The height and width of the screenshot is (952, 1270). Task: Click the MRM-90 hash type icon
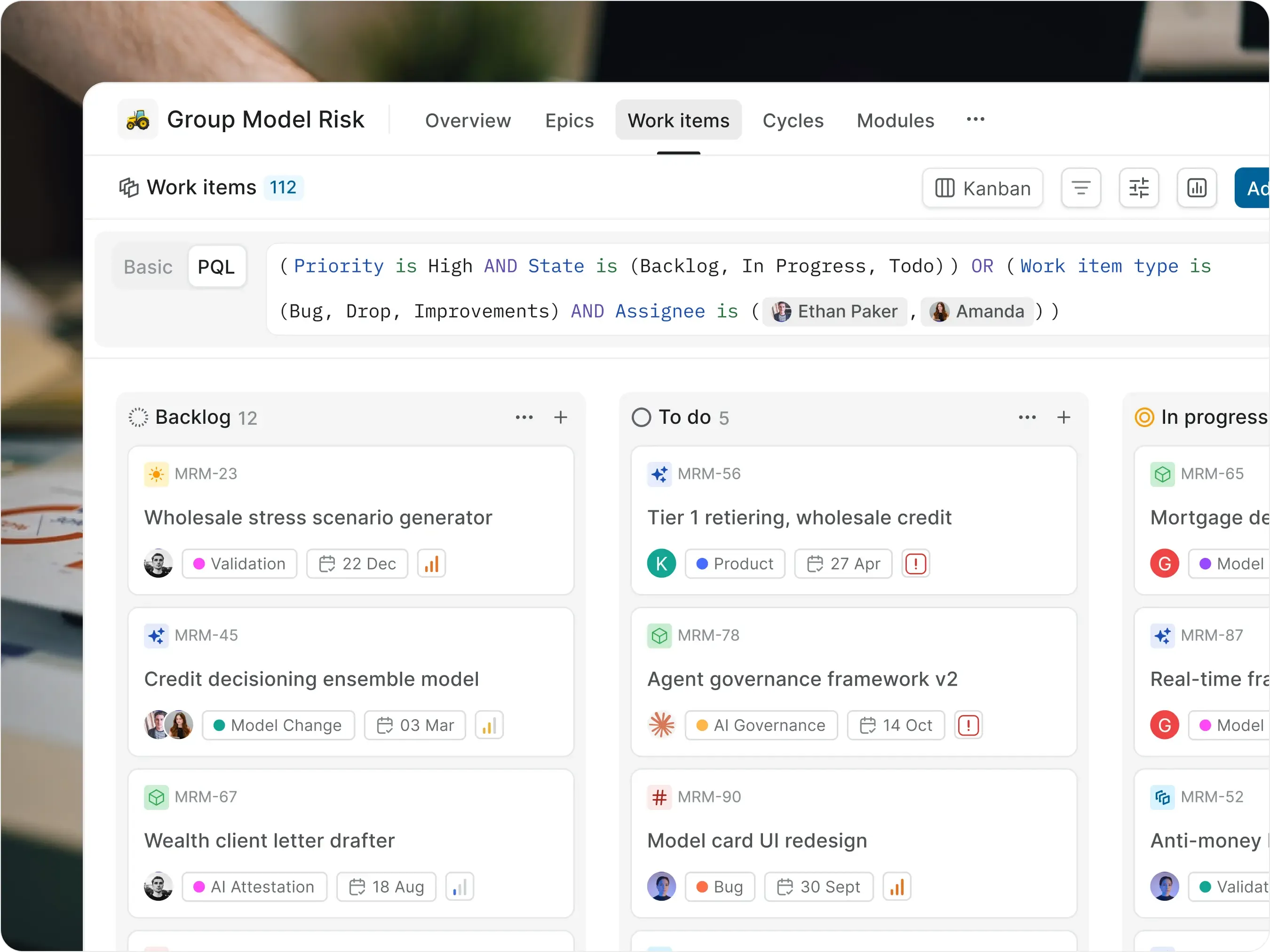[659, 797]
